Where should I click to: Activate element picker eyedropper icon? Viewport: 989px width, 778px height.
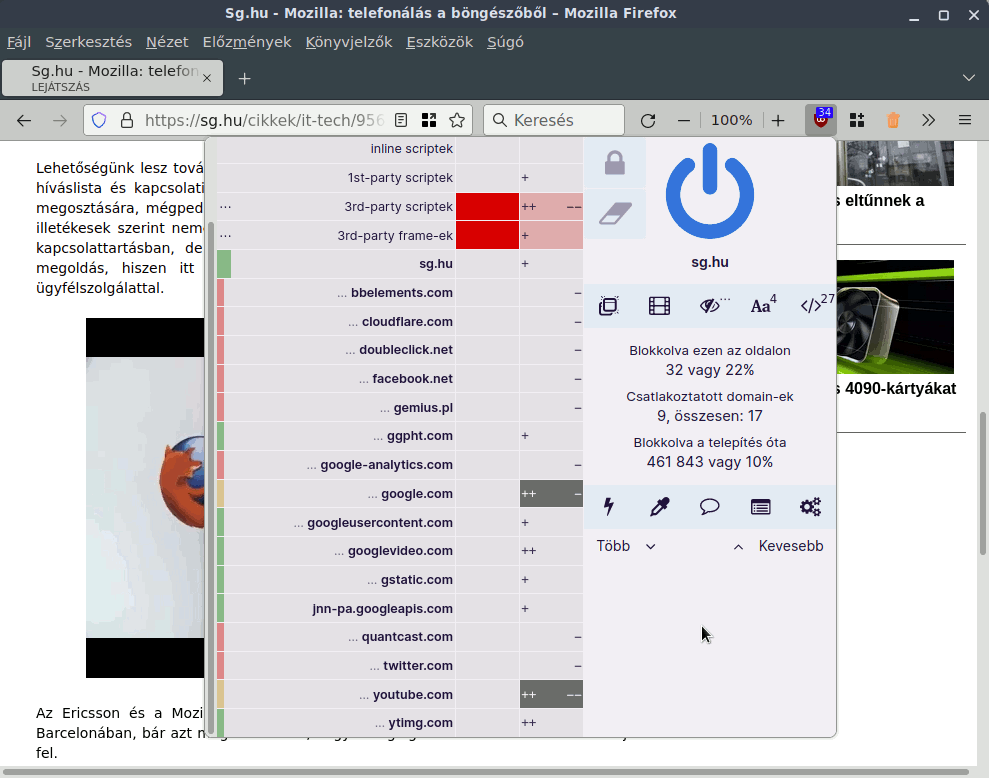tap(659, 507)
